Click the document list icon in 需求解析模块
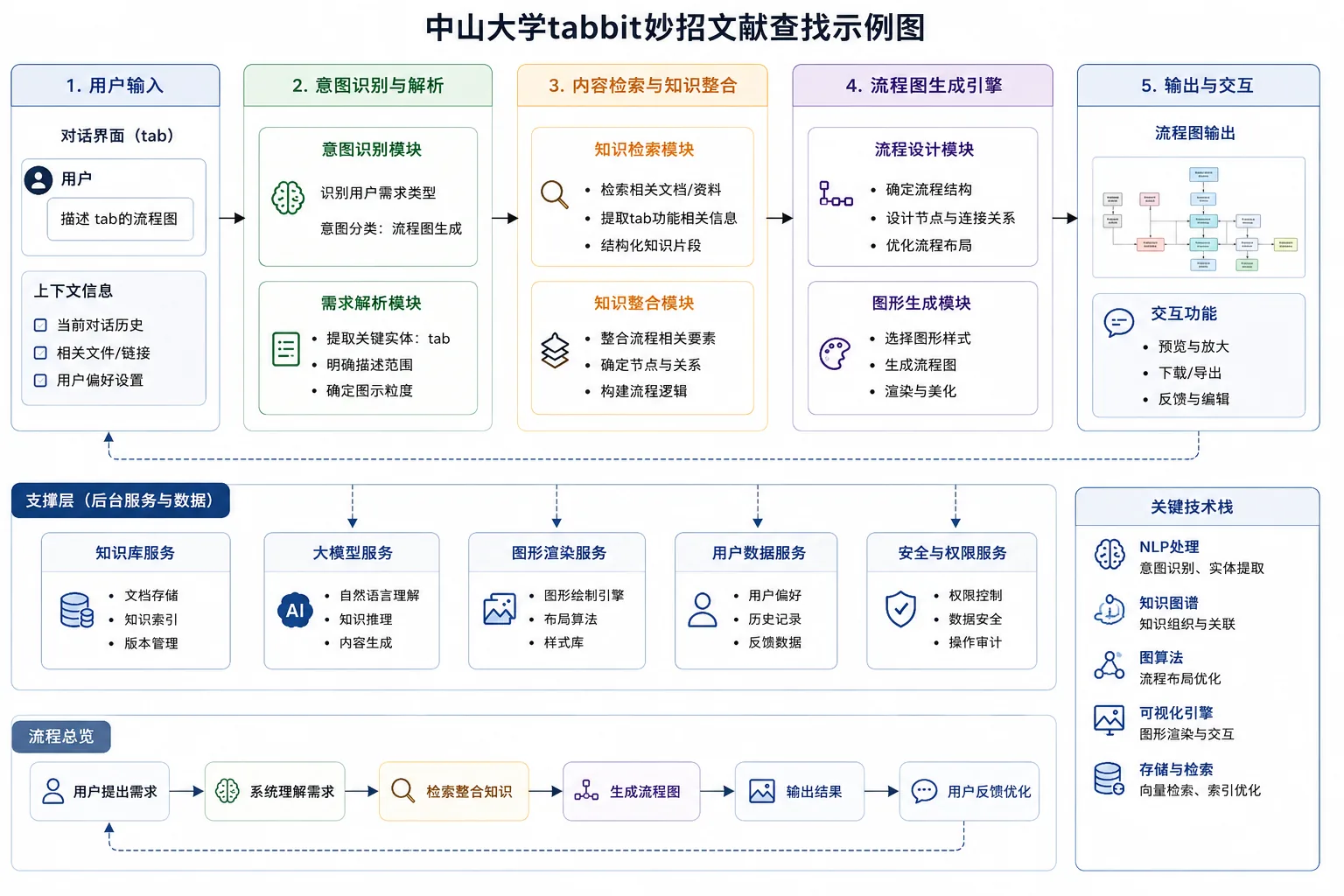The width and height of the screenshot is (1344, 896). (286, 348)
